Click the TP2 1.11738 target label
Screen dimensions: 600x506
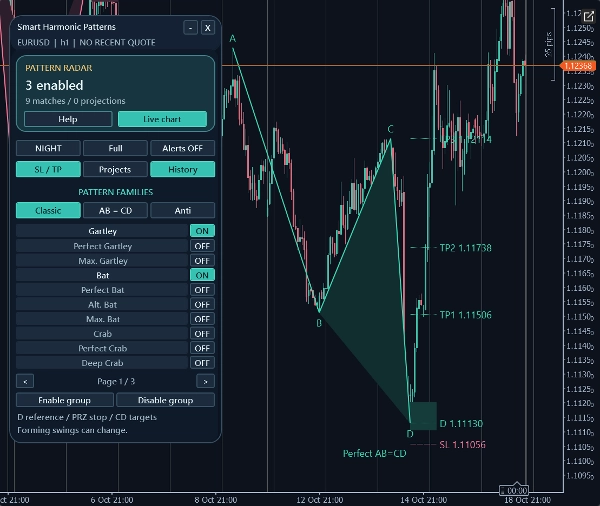point(465,248)
